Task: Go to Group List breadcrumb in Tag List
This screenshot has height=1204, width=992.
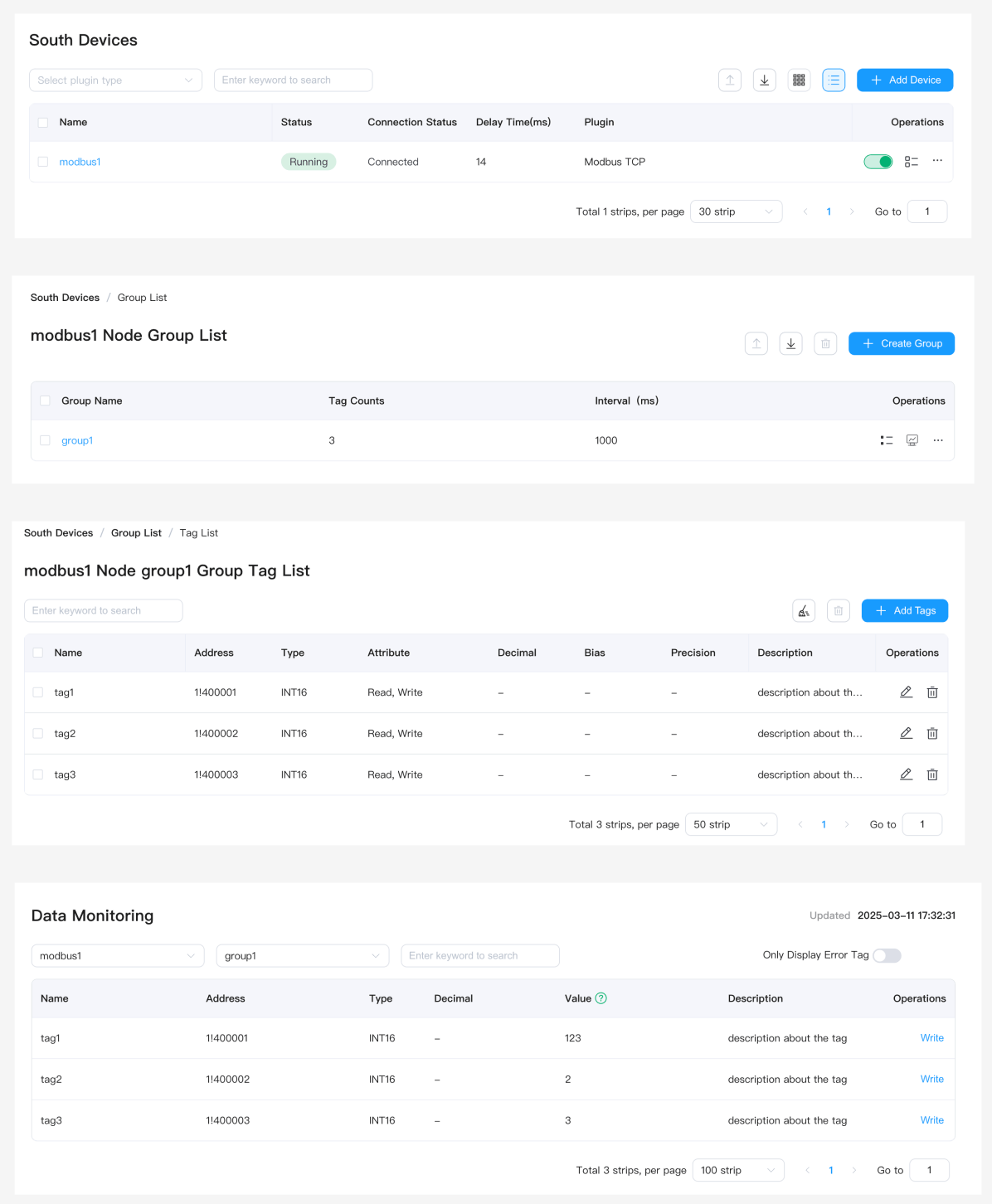Action: (136, 533)
